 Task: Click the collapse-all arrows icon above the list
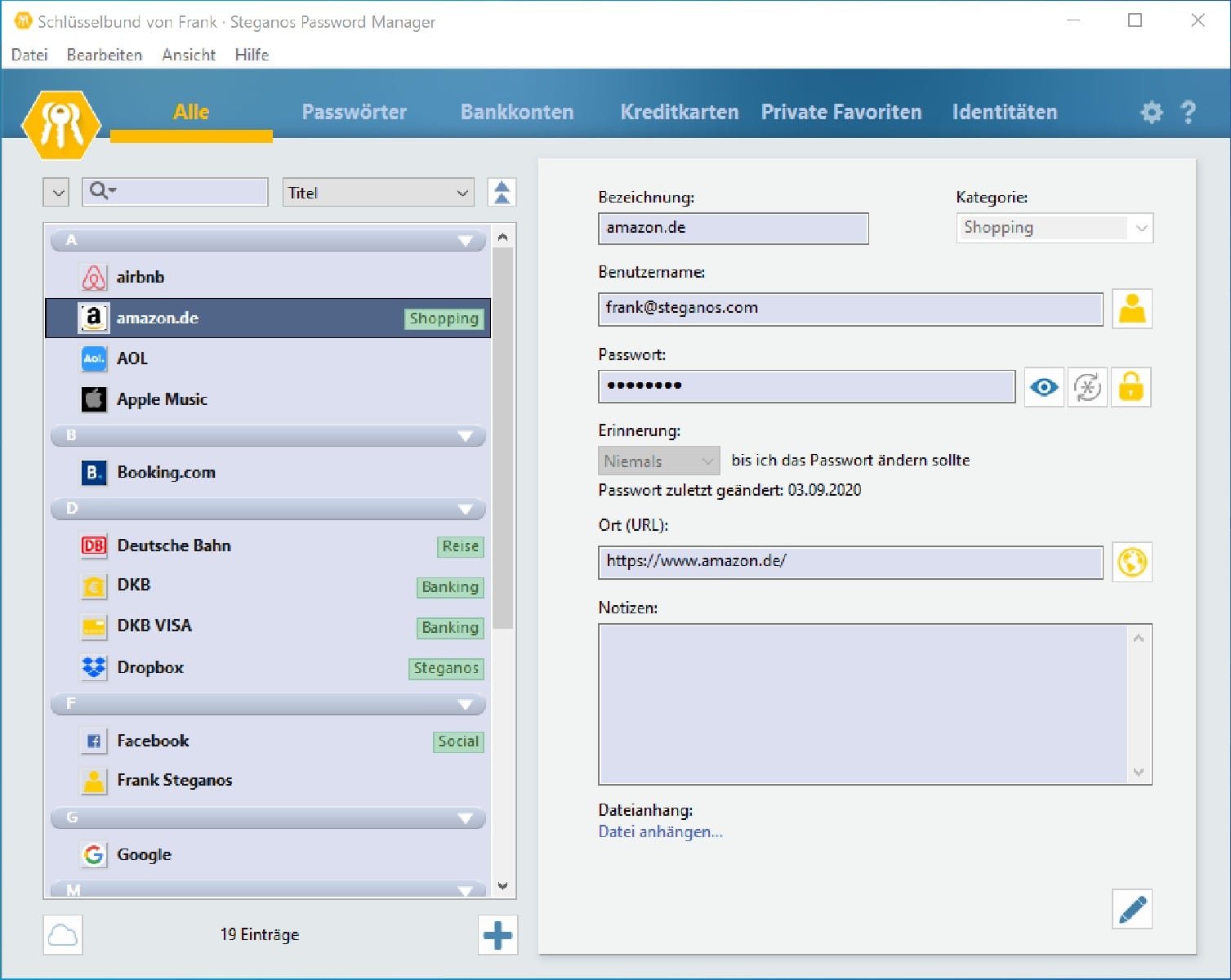(x=501, y=191)
